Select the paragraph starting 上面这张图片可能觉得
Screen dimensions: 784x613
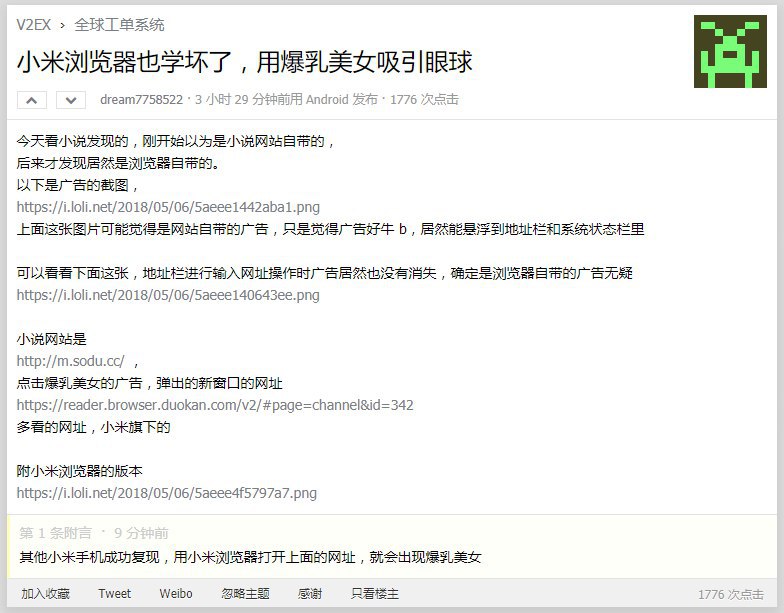pyautogui.click(x=330, y=229)
